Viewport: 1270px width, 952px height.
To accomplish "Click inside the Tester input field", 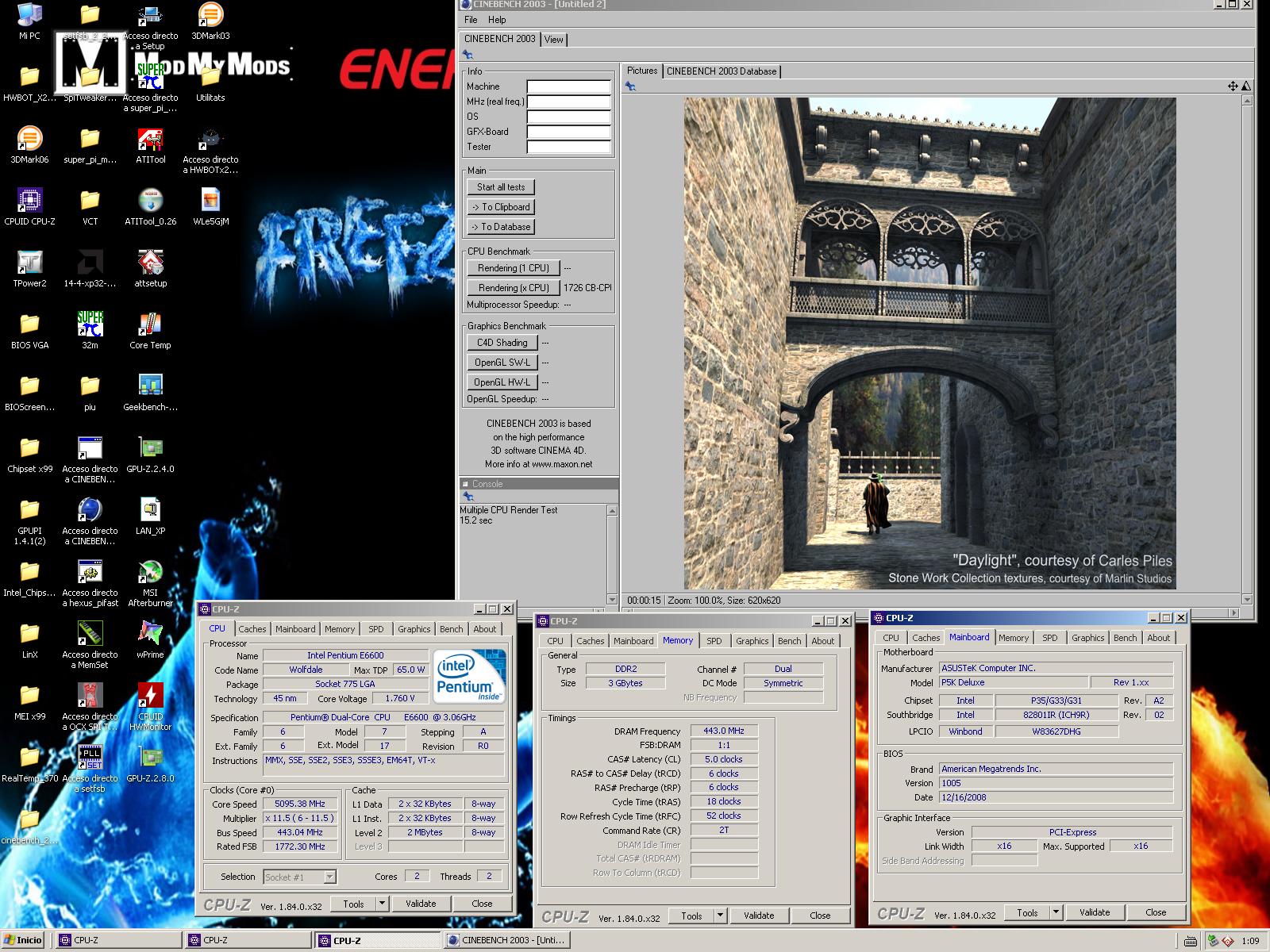I will pos(569,147).
